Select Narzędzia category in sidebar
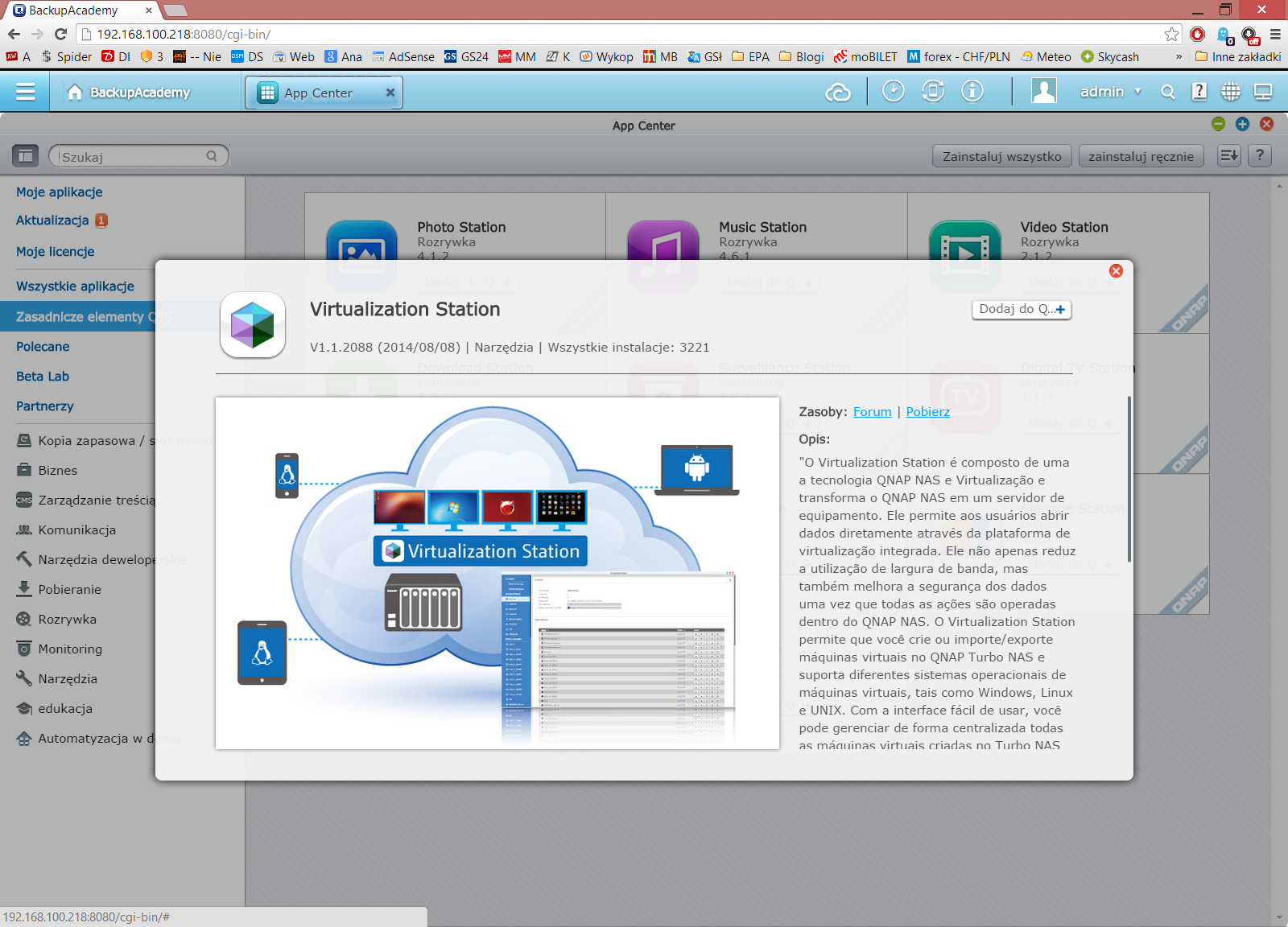Image resolution: width=1288 pixels, height=927 pixels. point(57,679)
